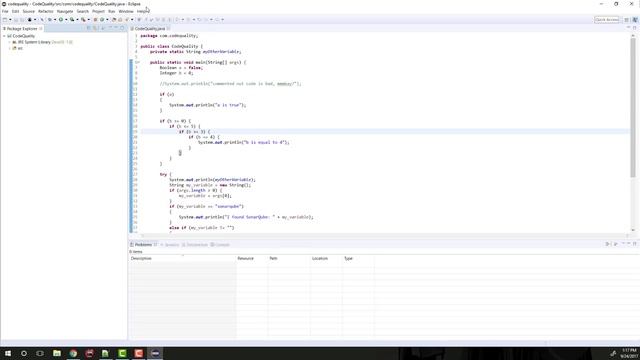Open the Debug dropdown arrow

tap(54, 20)
